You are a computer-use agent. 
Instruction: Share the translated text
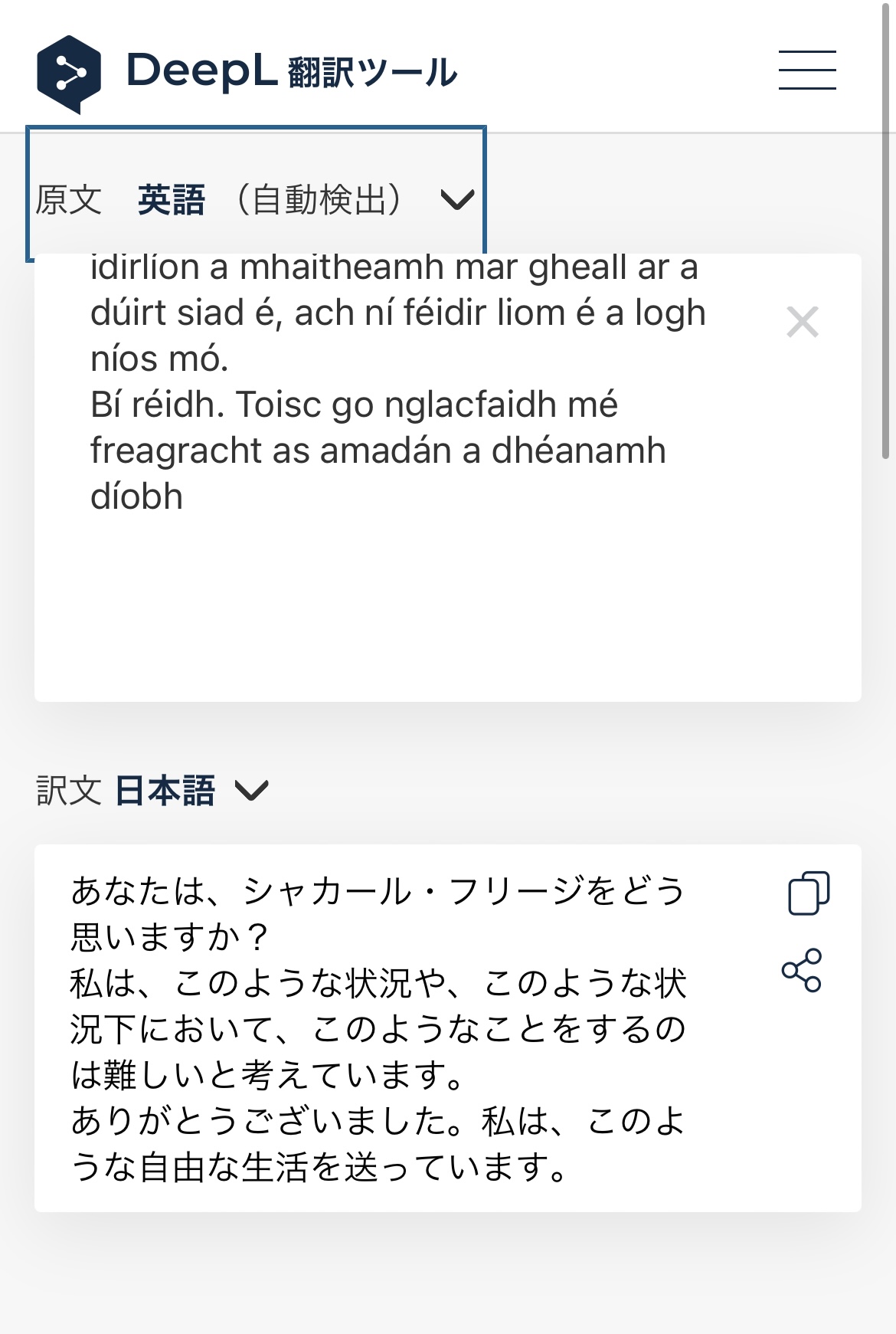tap(802, 970)
